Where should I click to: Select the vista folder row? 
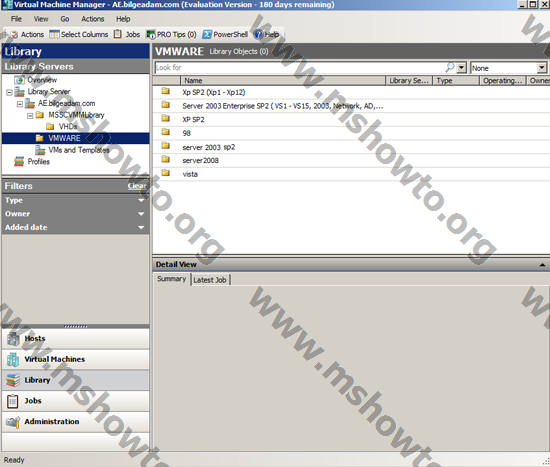[351, 174]
